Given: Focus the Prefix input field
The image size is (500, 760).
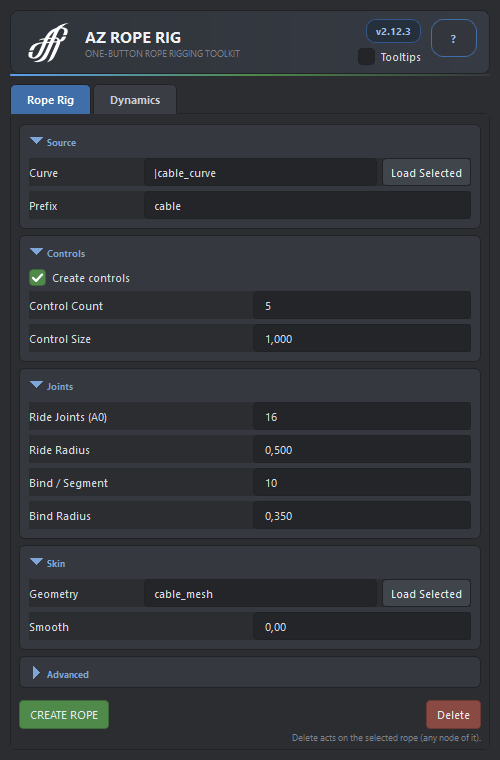Looking at the screenshot, I should [307, 206].
